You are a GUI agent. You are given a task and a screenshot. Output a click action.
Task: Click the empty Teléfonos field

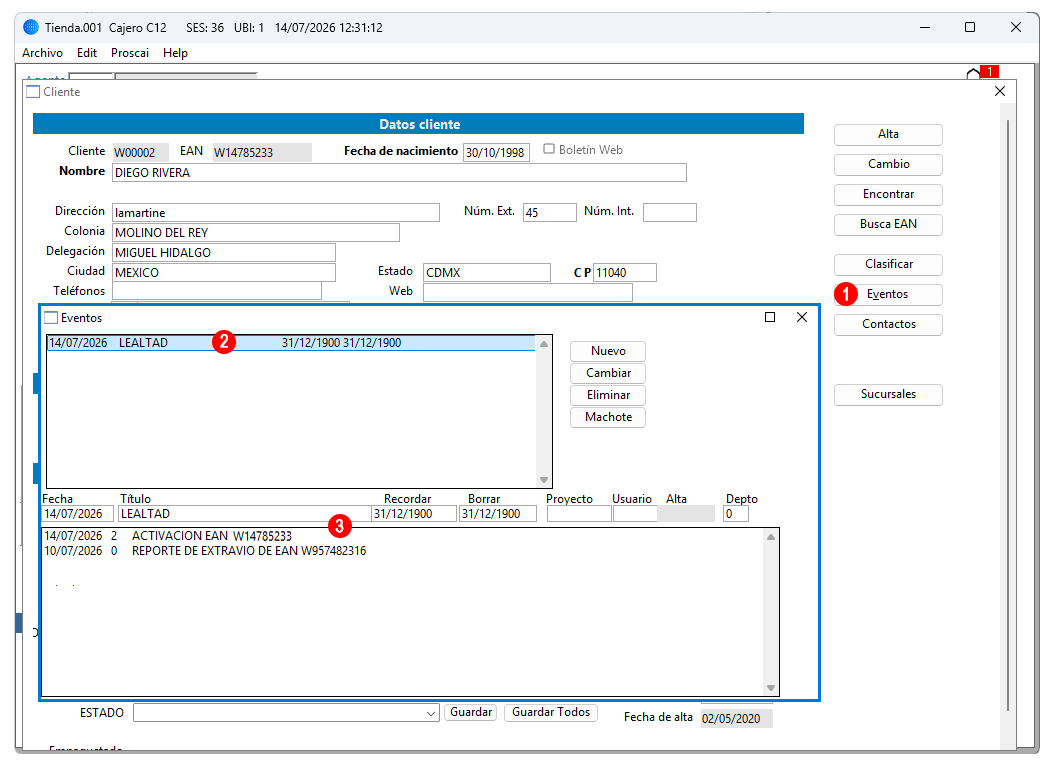click(217, 291)
